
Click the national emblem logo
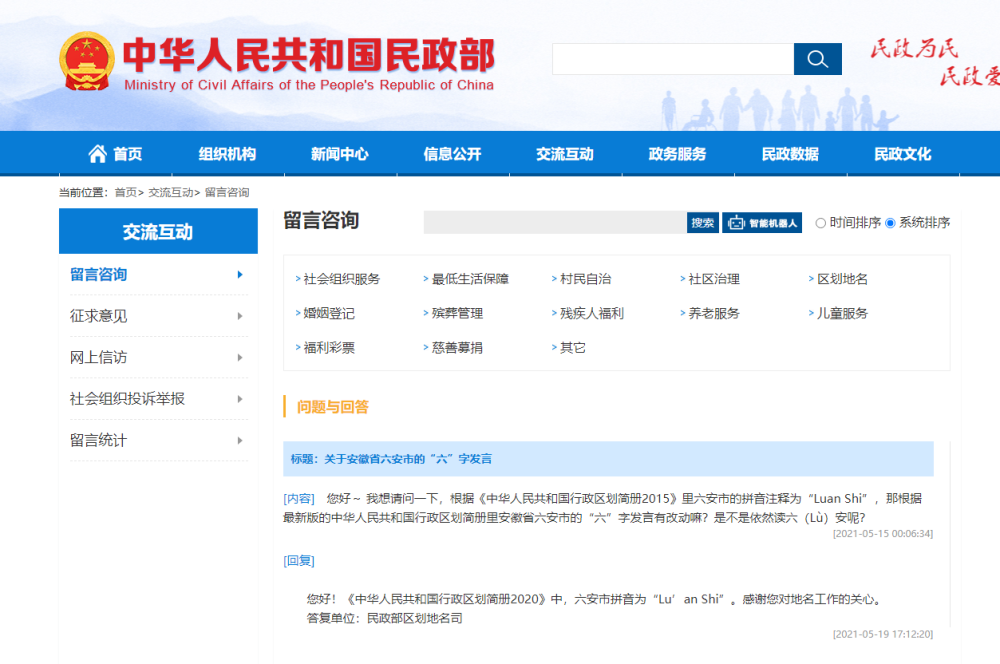(x=87, y=61)
